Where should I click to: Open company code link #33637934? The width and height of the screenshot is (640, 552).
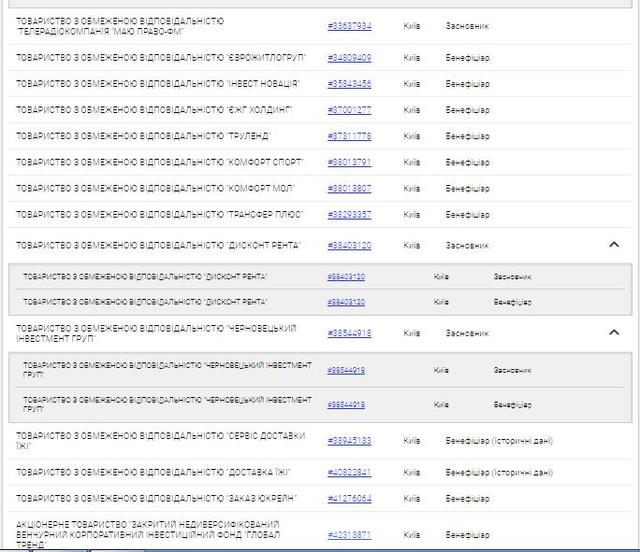pyautogui.click(x=349, y=26)
